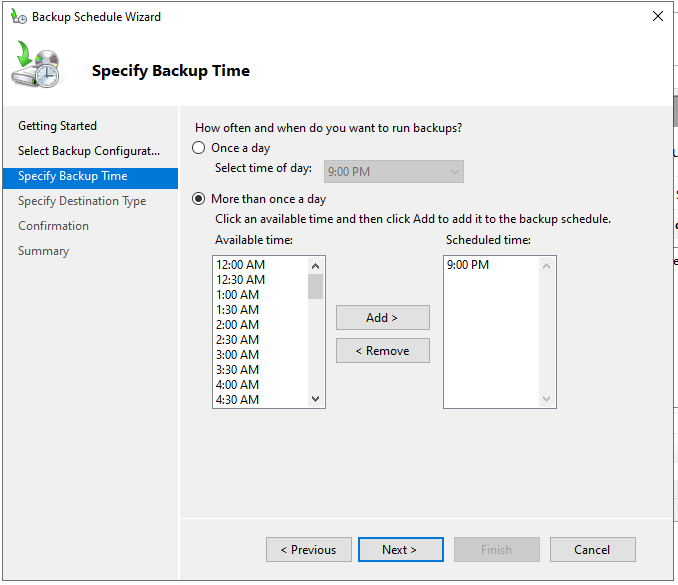Proceed with the Next > button

(x=400, y=550)
